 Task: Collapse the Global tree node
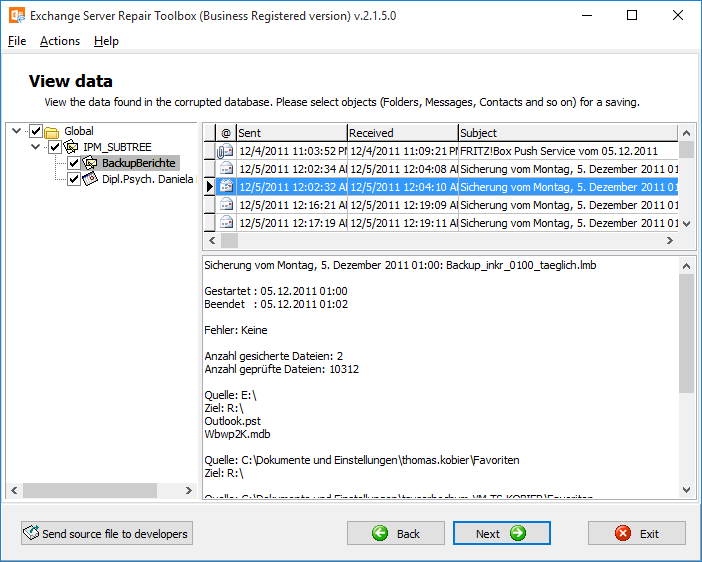click(17, 131)
